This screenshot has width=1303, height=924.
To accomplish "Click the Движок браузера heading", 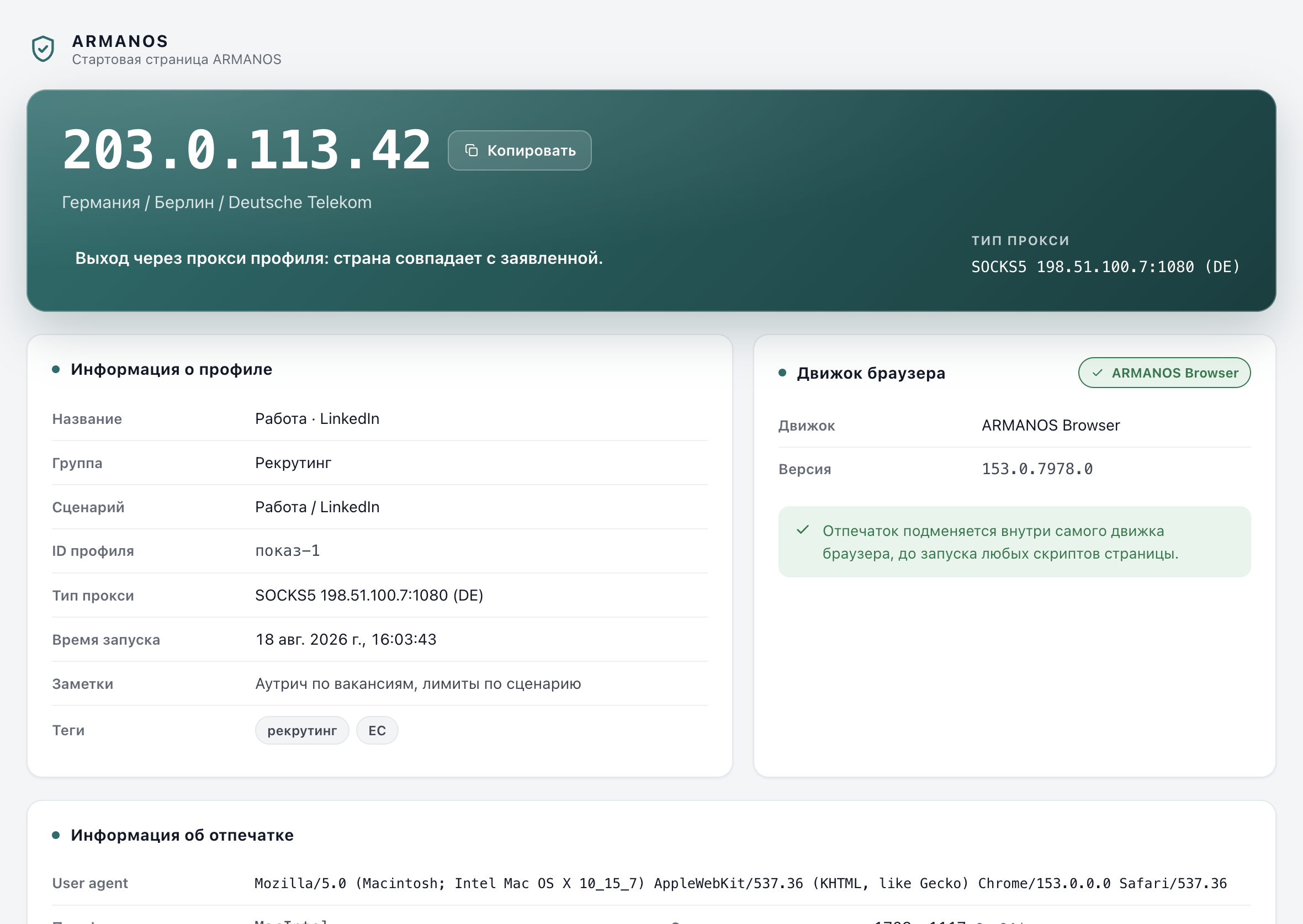I will 871,373.
